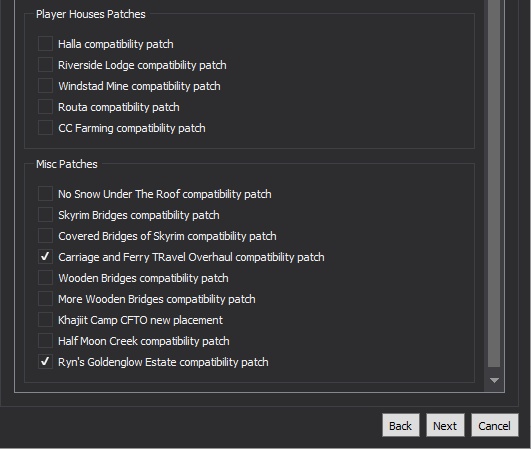Proceed with the Next button
Image resolution: width=531 pixels, height=449 pixels.
pyautogui.click(x=445, y=425)
